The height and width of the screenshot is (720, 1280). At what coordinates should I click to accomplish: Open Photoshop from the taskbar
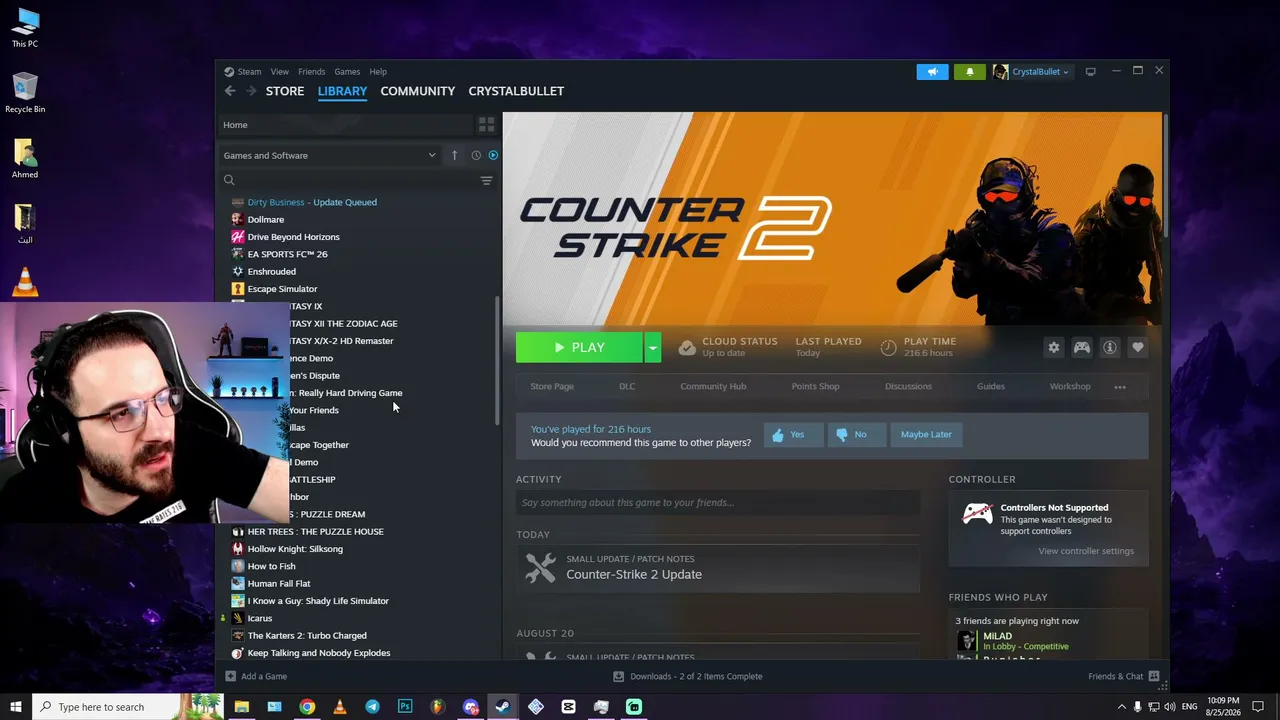click(405, 707)
